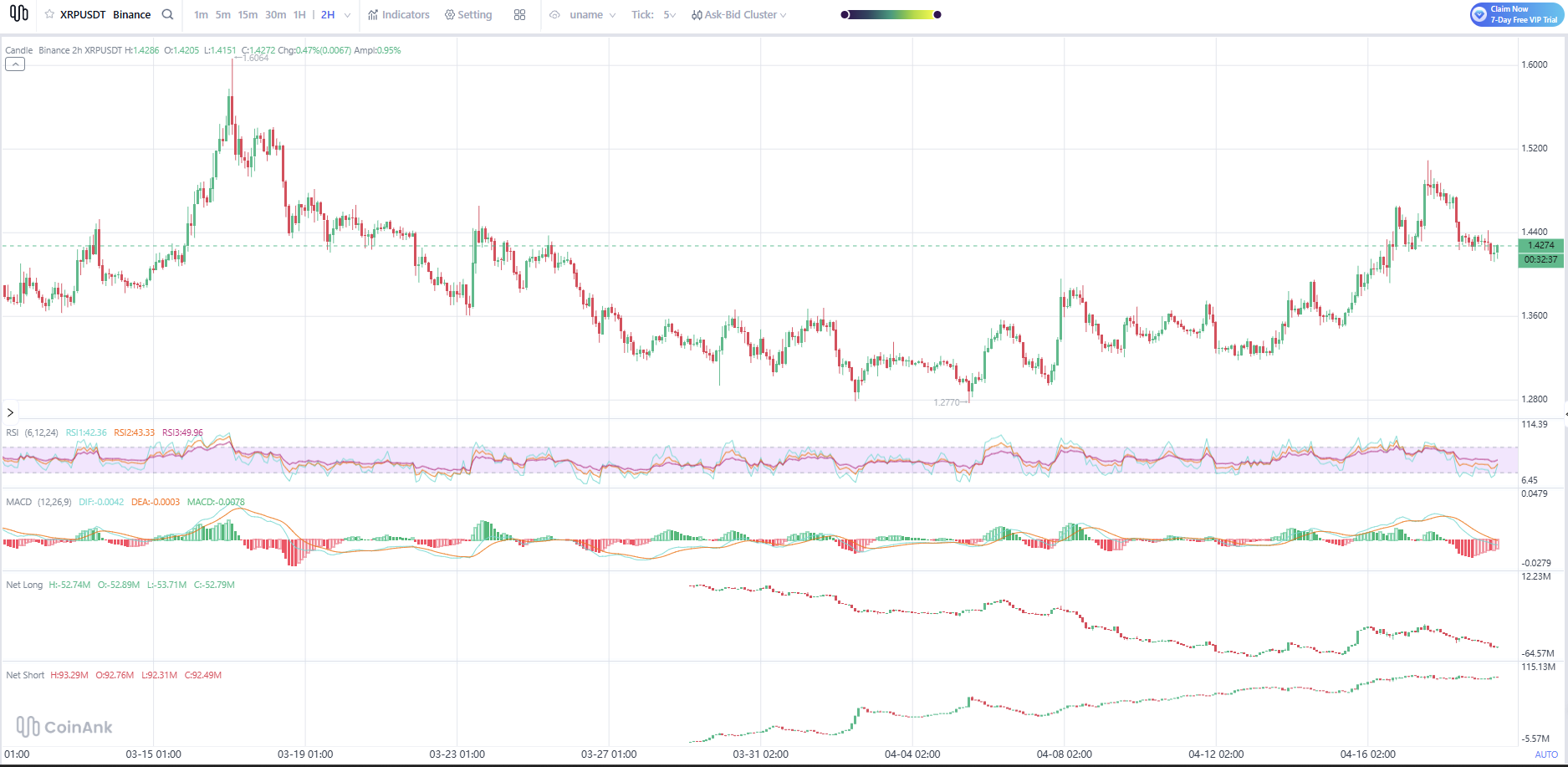Open the multi-chart grid layout icon
This screenshot has height=767, width=1568.
(x=519, y=15)
